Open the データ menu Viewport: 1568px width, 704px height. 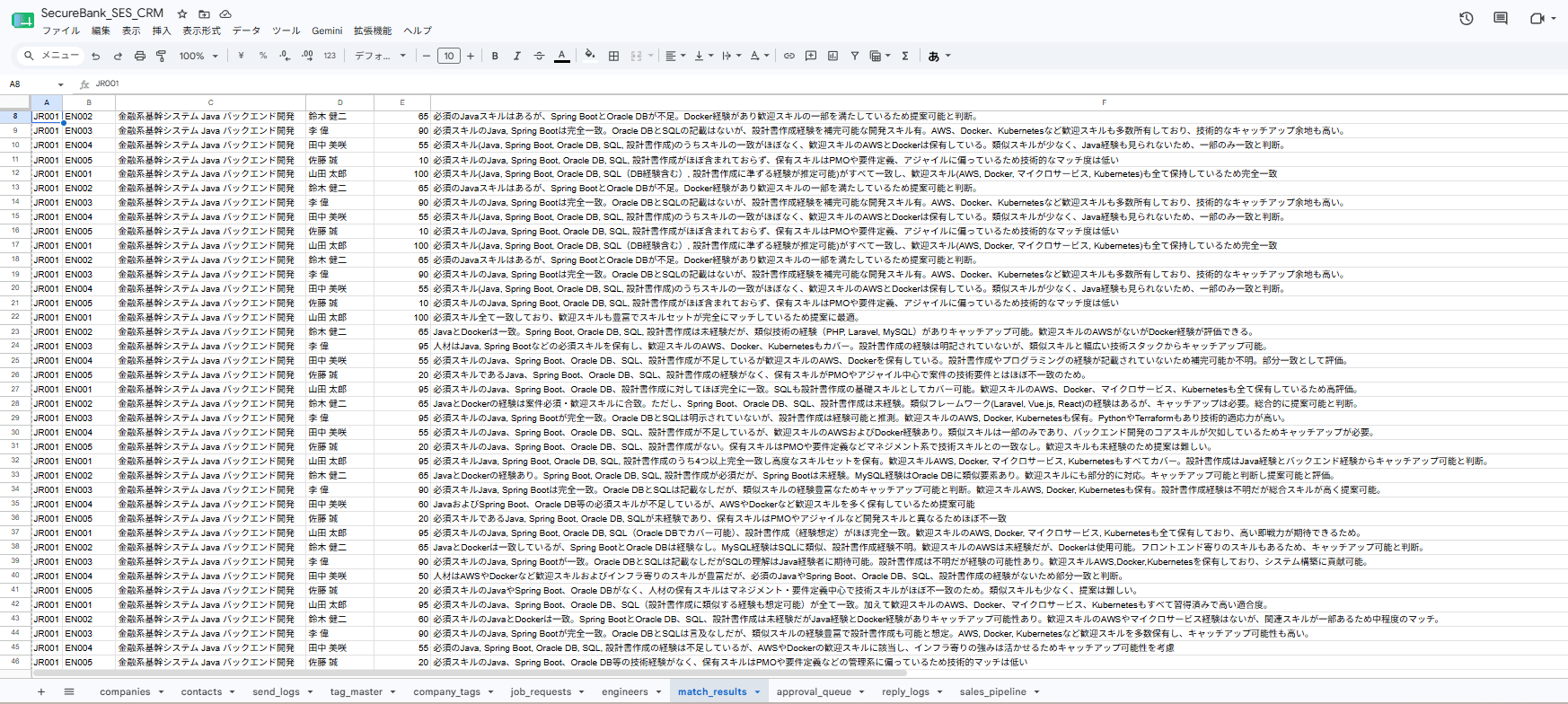[246, 31]
